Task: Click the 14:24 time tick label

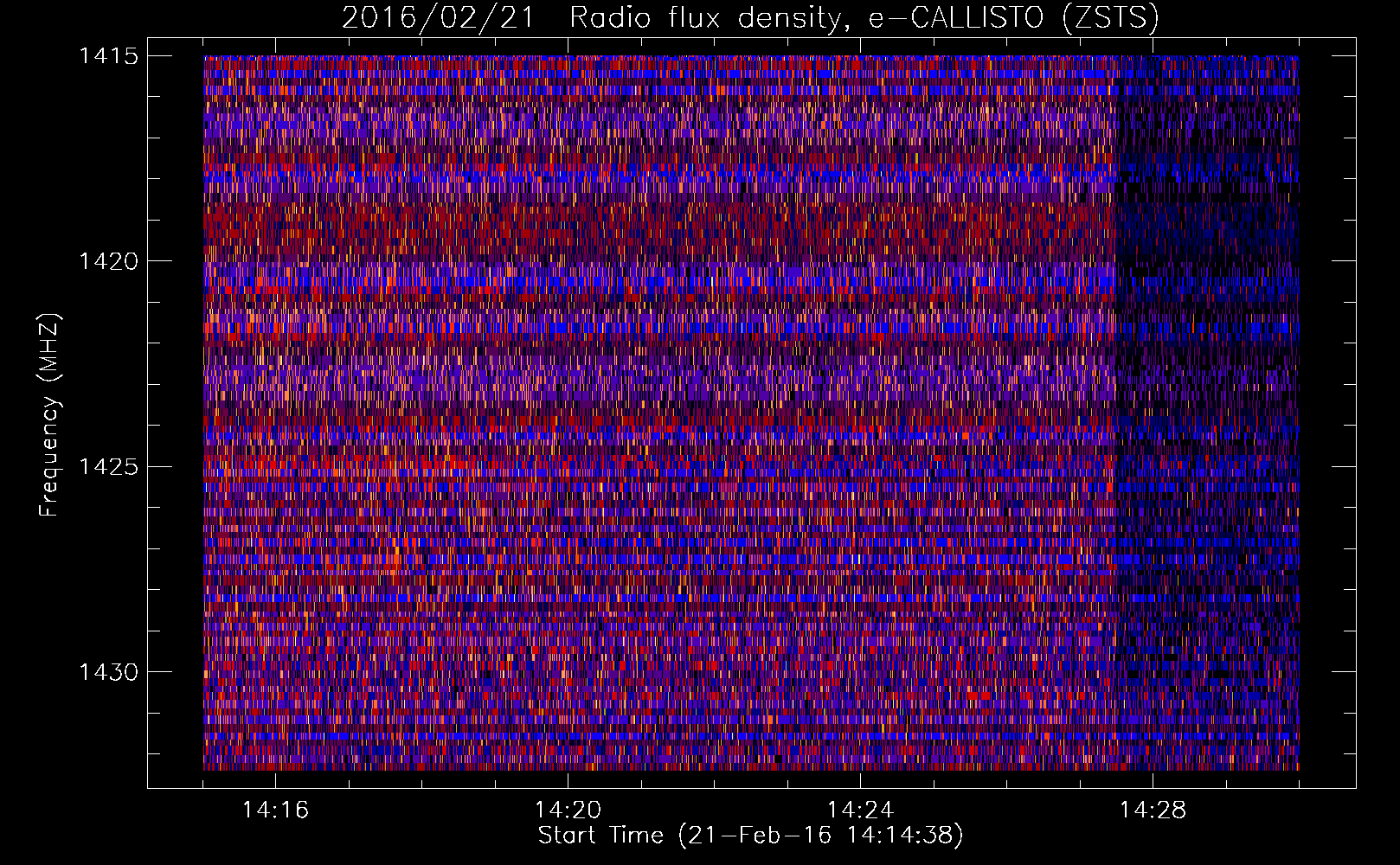Action: [860, 811]
